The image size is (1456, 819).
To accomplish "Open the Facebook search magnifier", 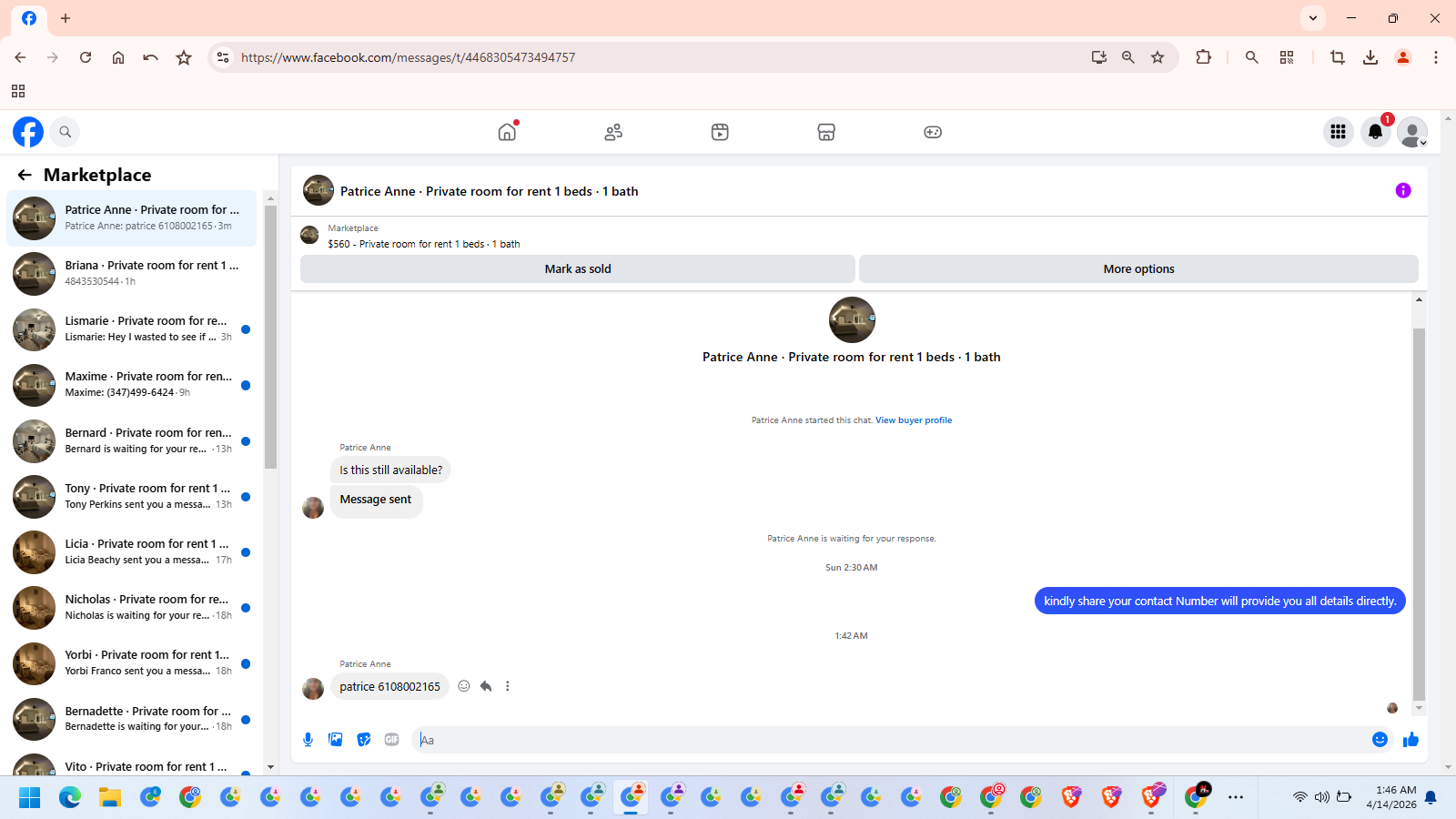I will tap(65, 132).
